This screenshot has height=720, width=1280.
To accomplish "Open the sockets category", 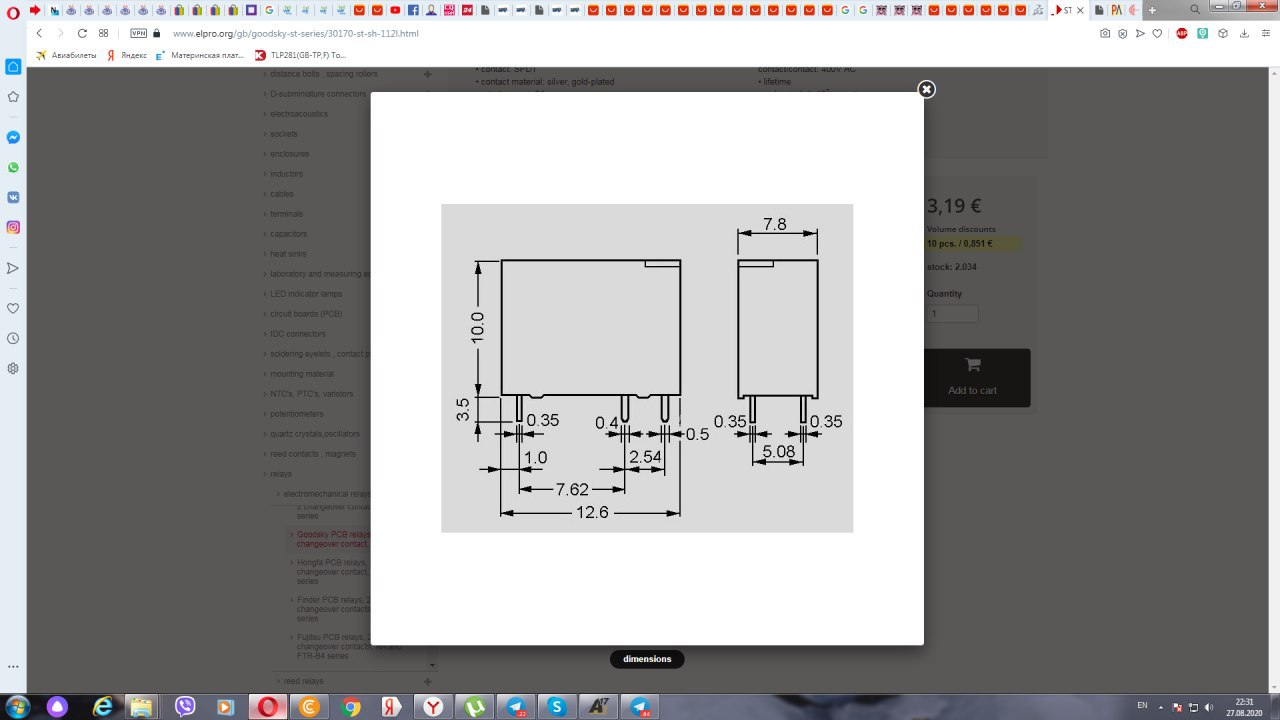I will pyautogui.click(x=284, y=134).
